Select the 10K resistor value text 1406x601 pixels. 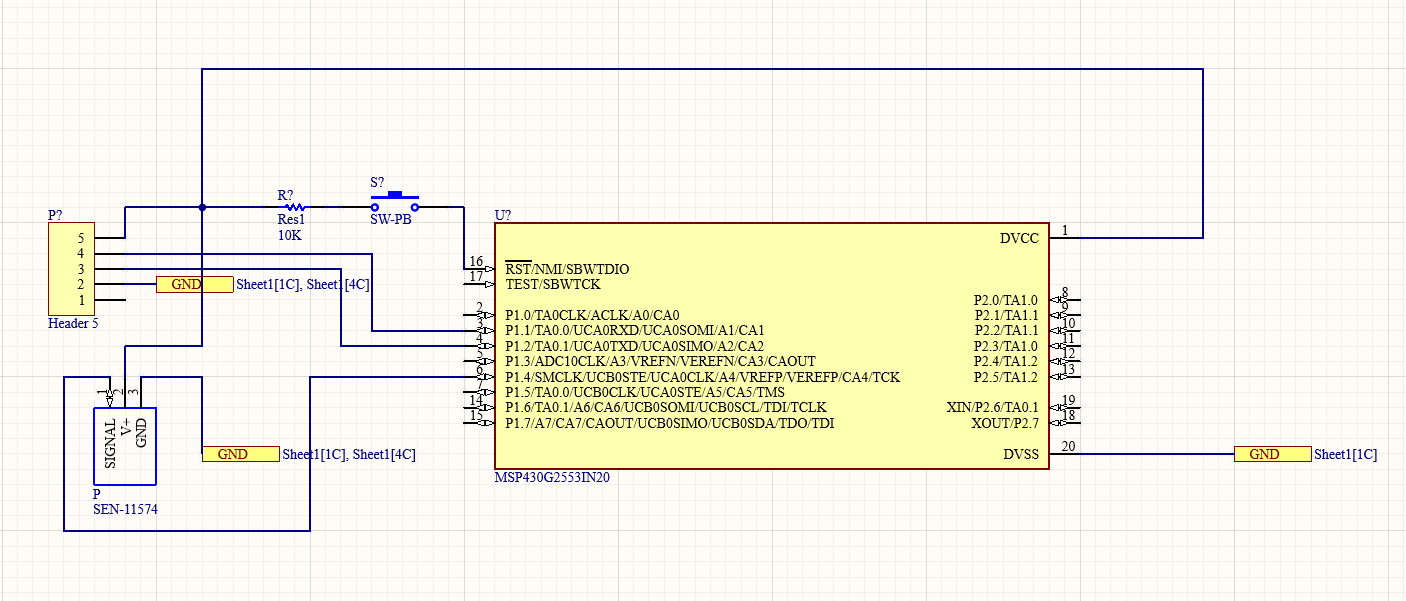click(289, 236)
